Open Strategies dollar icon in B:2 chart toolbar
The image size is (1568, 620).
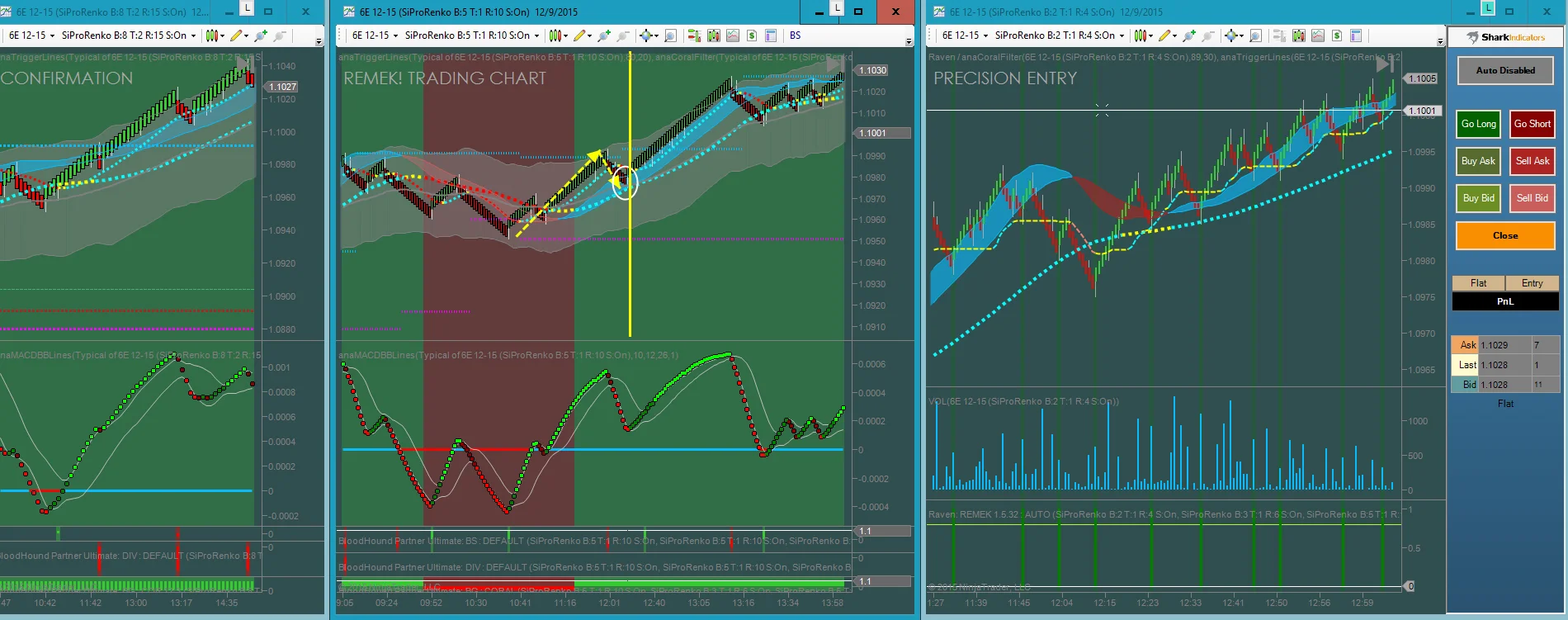coord(1337,35)
